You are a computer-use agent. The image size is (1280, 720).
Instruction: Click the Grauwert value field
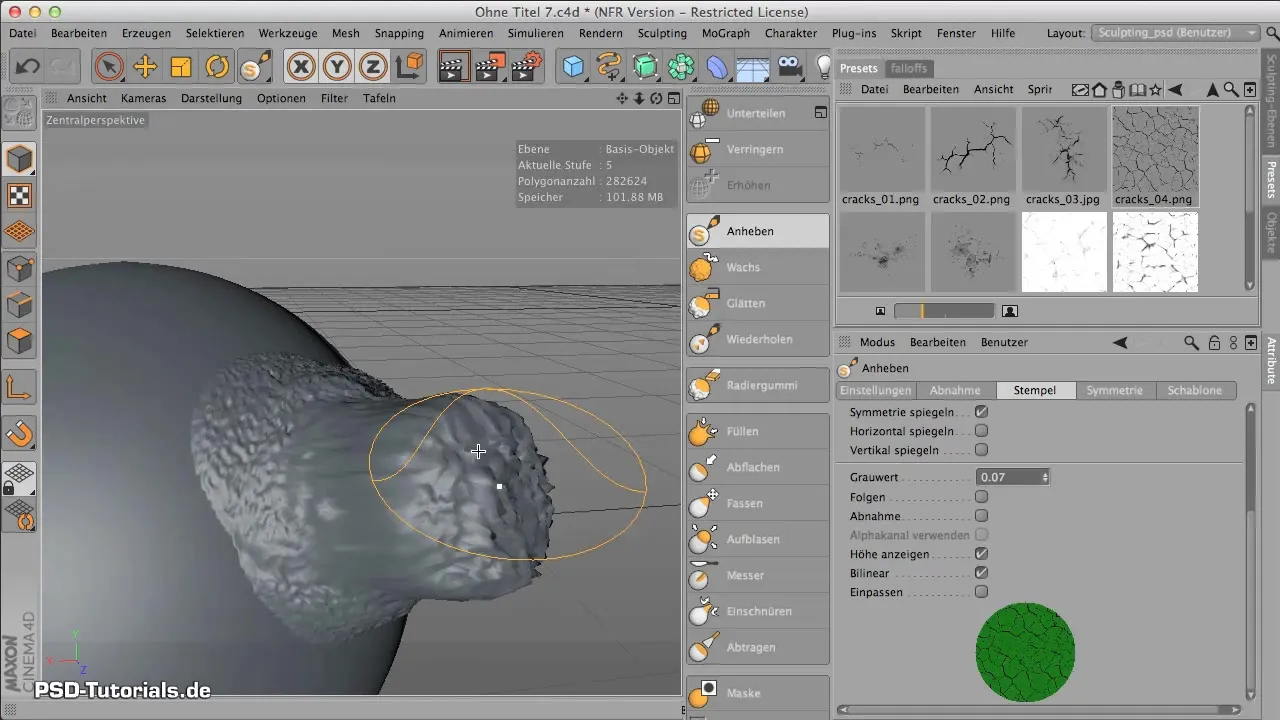tap(1008, 477)
